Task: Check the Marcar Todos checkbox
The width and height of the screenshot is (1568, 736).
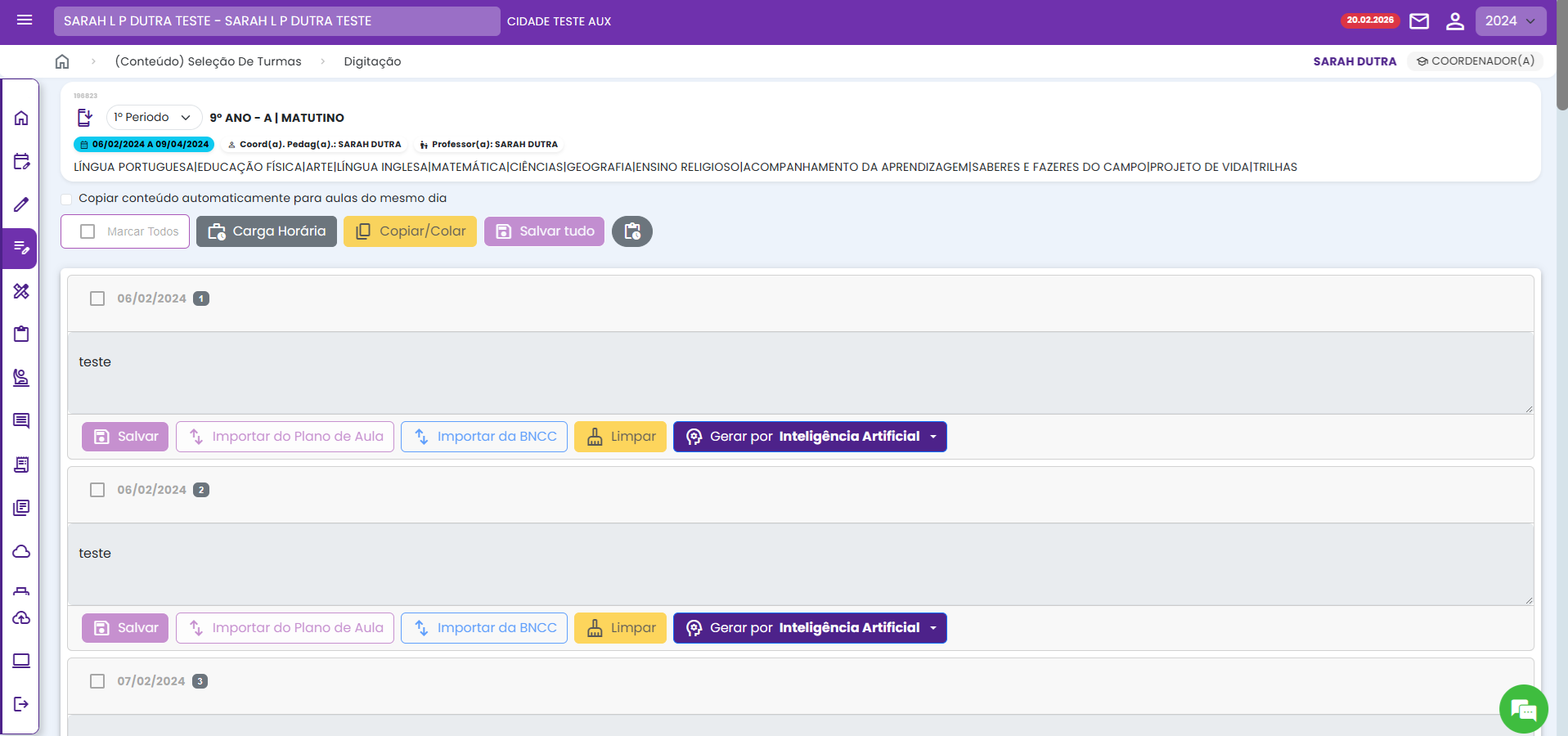Action: (x=88, y=231)
